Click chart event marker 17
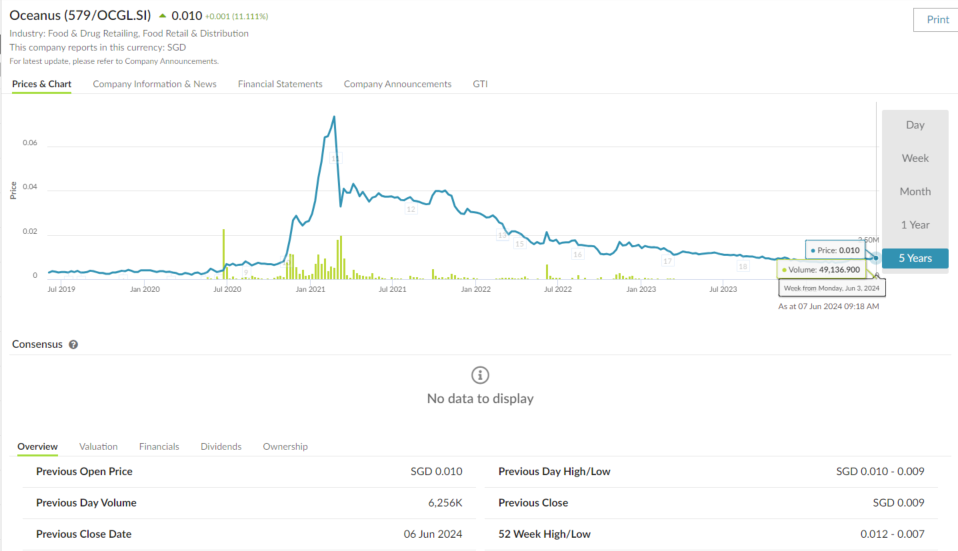Screen dimensions: 958x551 [667, 261]
